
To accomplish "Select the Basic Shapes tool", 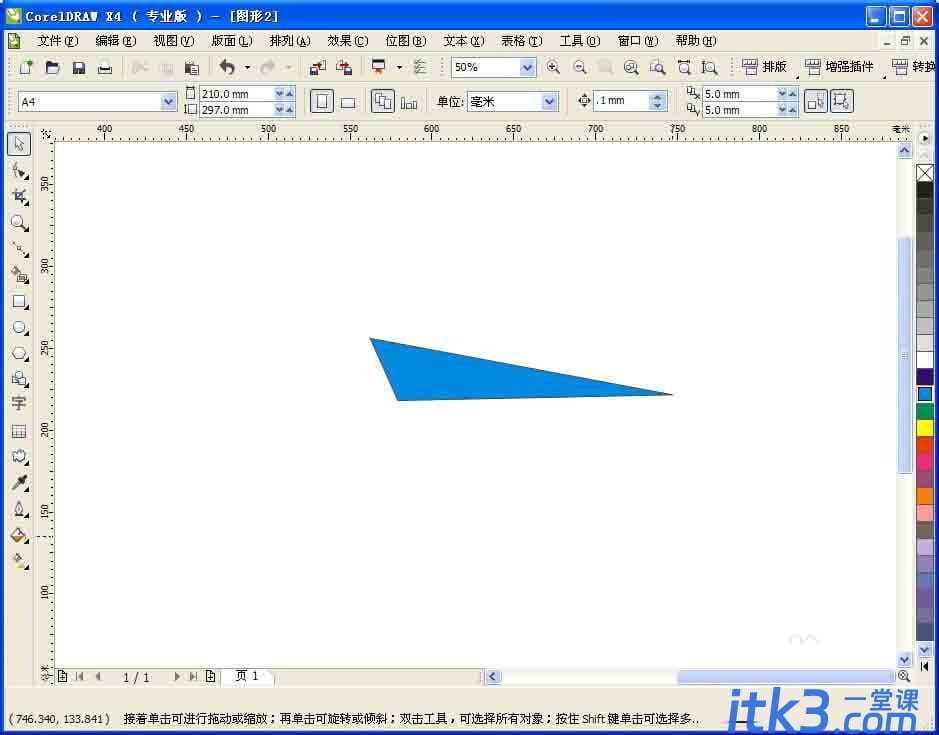I will pos(19,379).
